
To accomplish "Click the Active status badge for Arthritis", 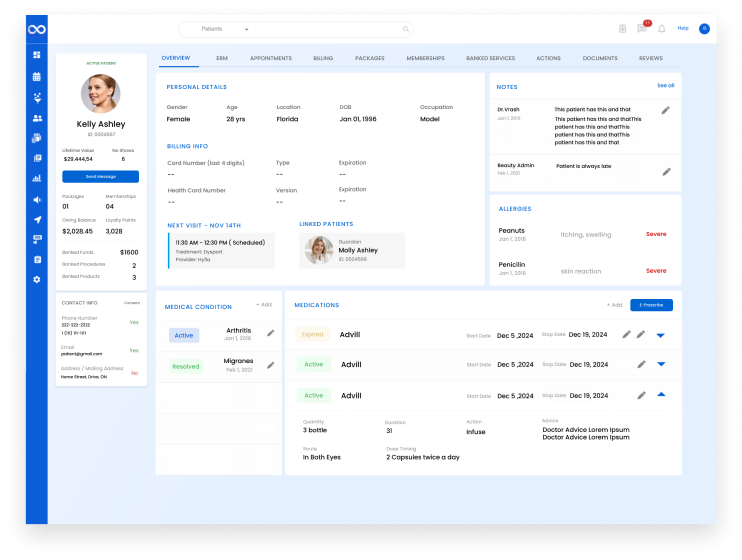I will pos(184,336).
